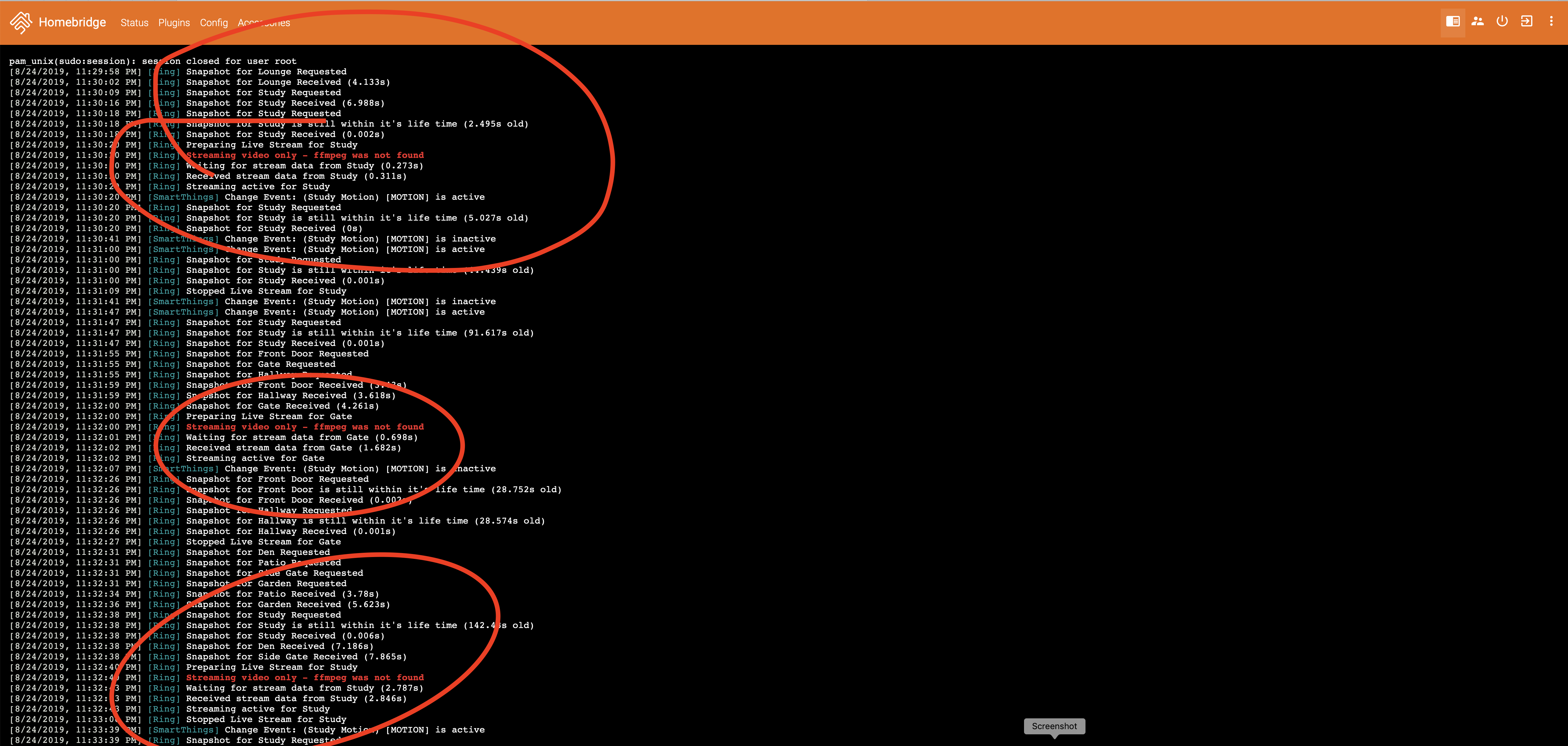Open the Accessories page

[x=264, y=23]
